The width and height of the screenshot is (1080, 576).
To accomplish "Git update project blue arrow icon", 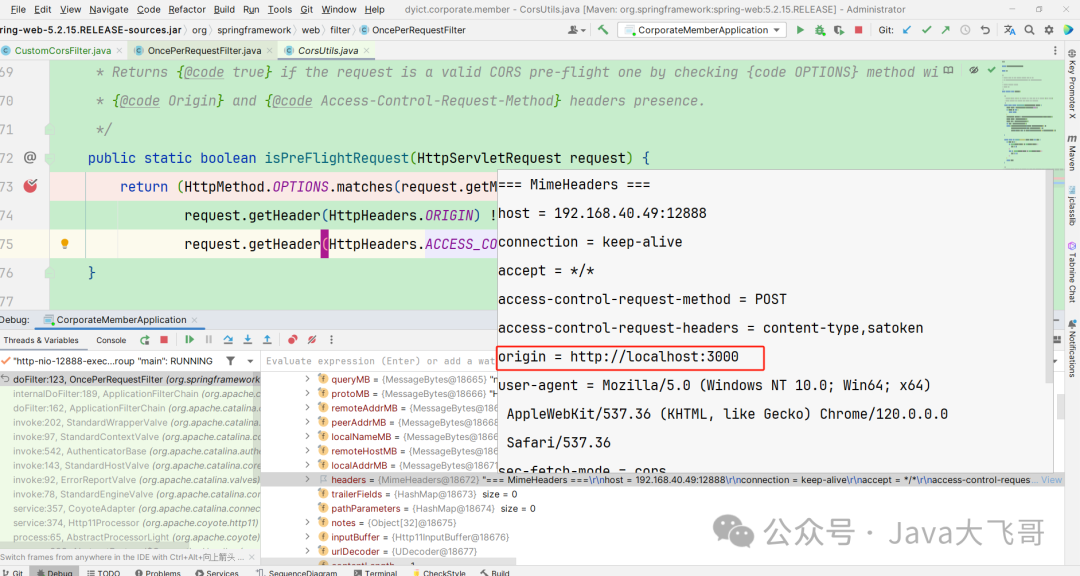I will click(x=906, y=30).
